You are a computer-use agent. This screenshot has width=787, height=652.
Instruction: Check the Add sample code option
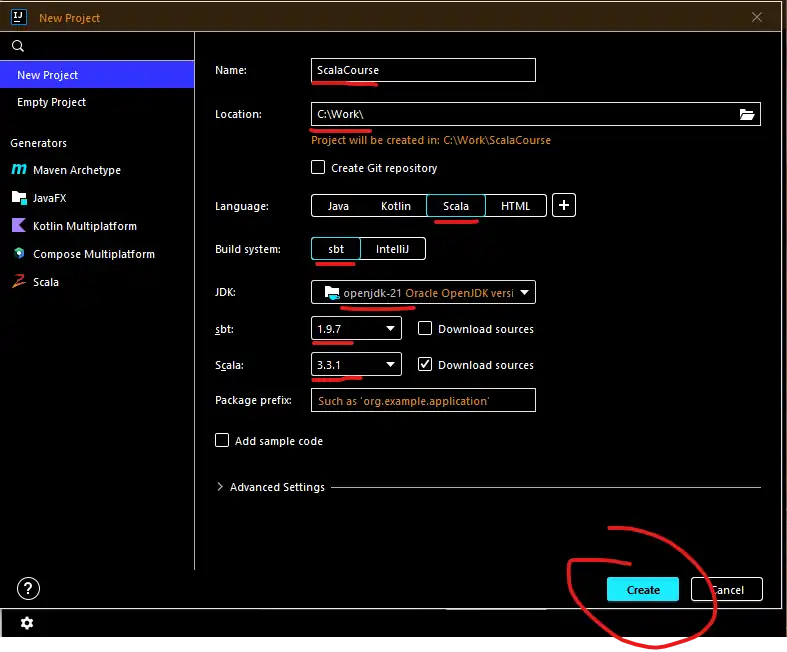tap(222, 441)
